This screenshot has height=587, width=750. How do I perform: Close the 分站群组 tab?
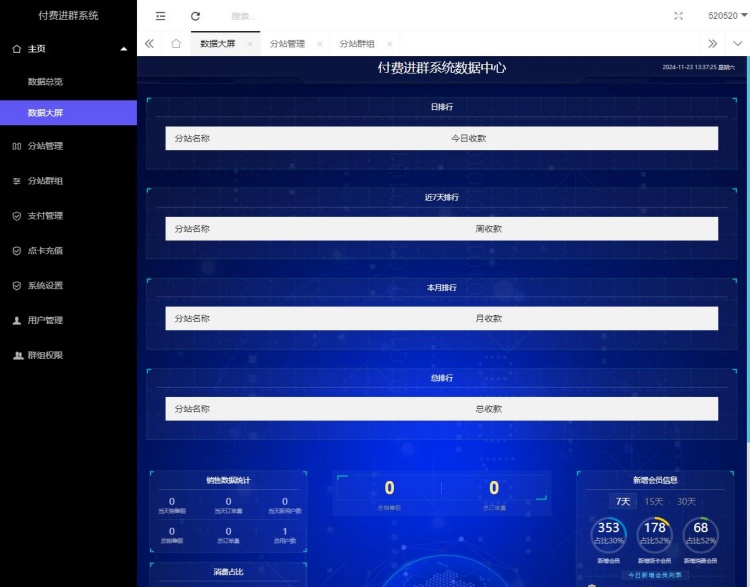click(390, 44)
